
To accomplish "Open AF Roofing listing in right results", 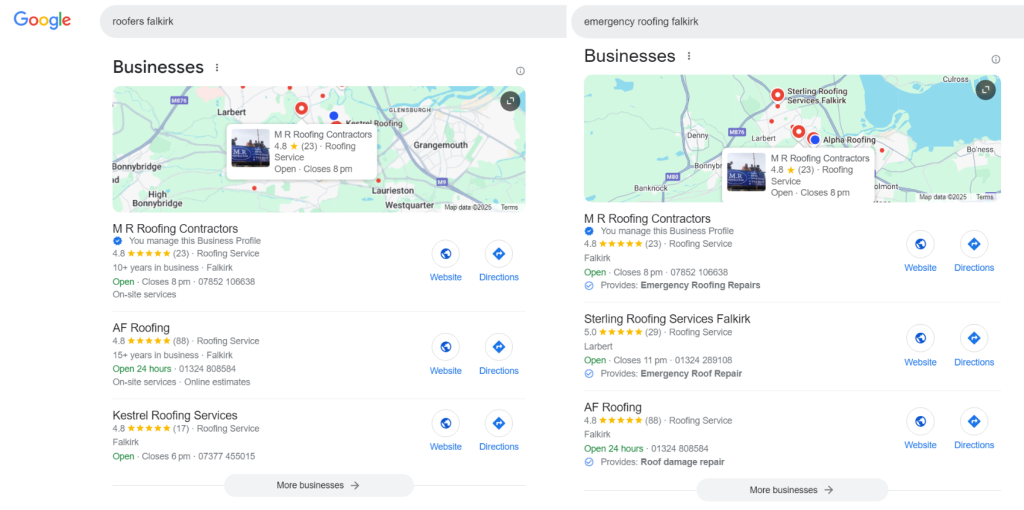I will point(613,407).
